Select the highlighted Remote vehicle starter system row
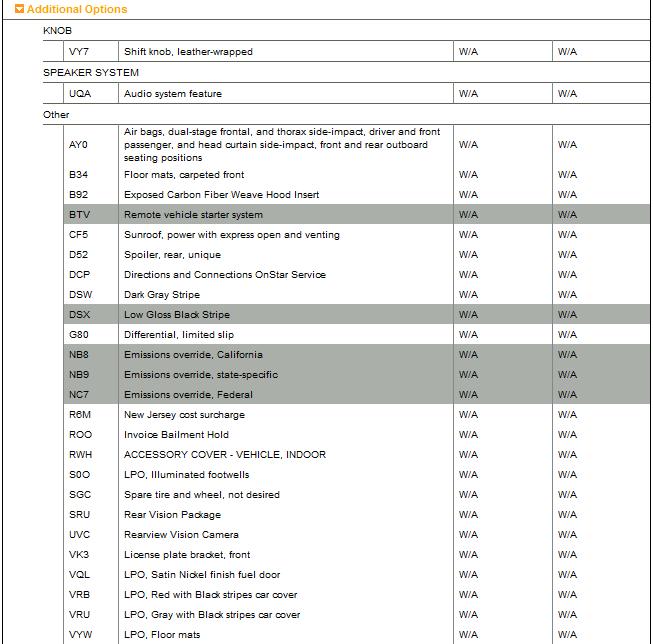The image size is (653, 644). point(193,215)
